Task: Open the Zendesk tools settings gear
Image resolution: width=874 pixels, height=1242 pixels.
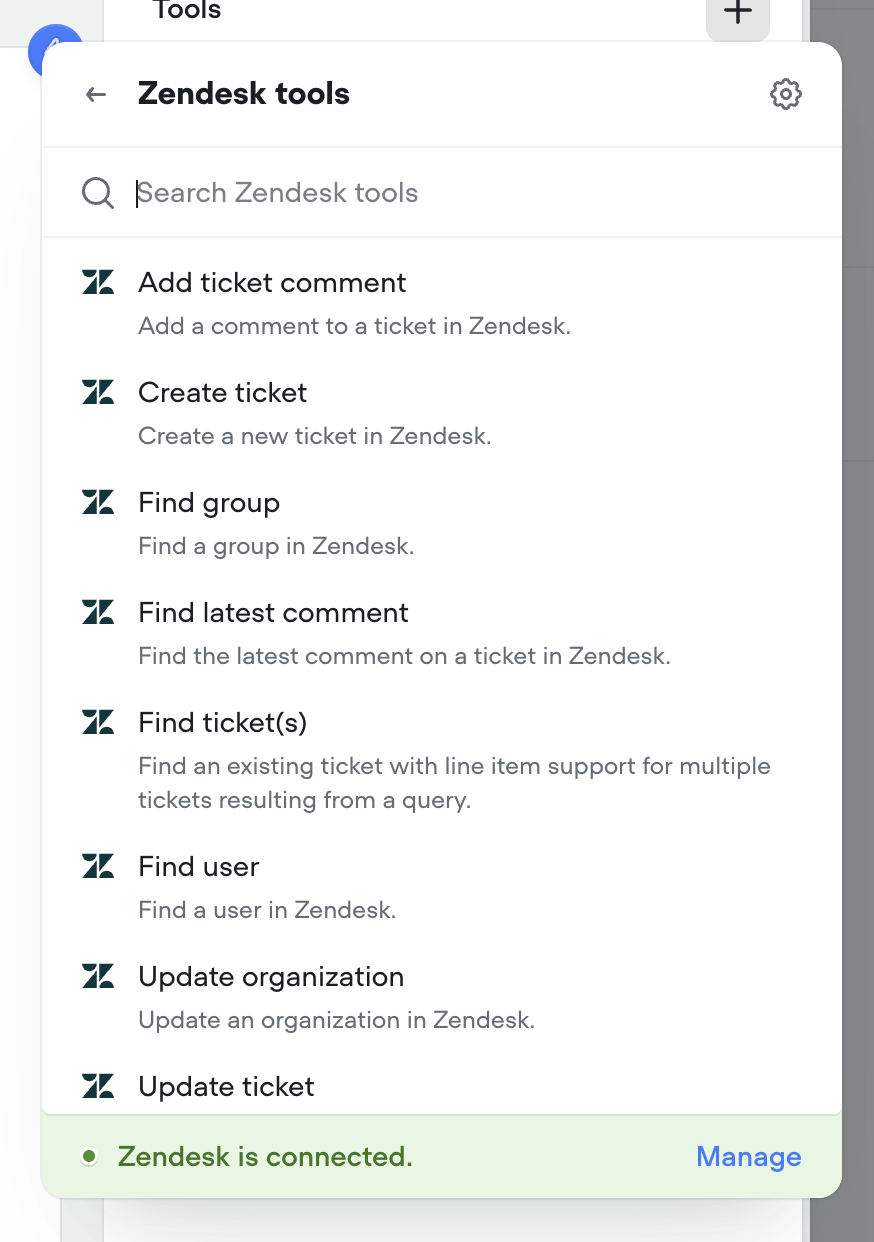Action: tap(786, 94)
